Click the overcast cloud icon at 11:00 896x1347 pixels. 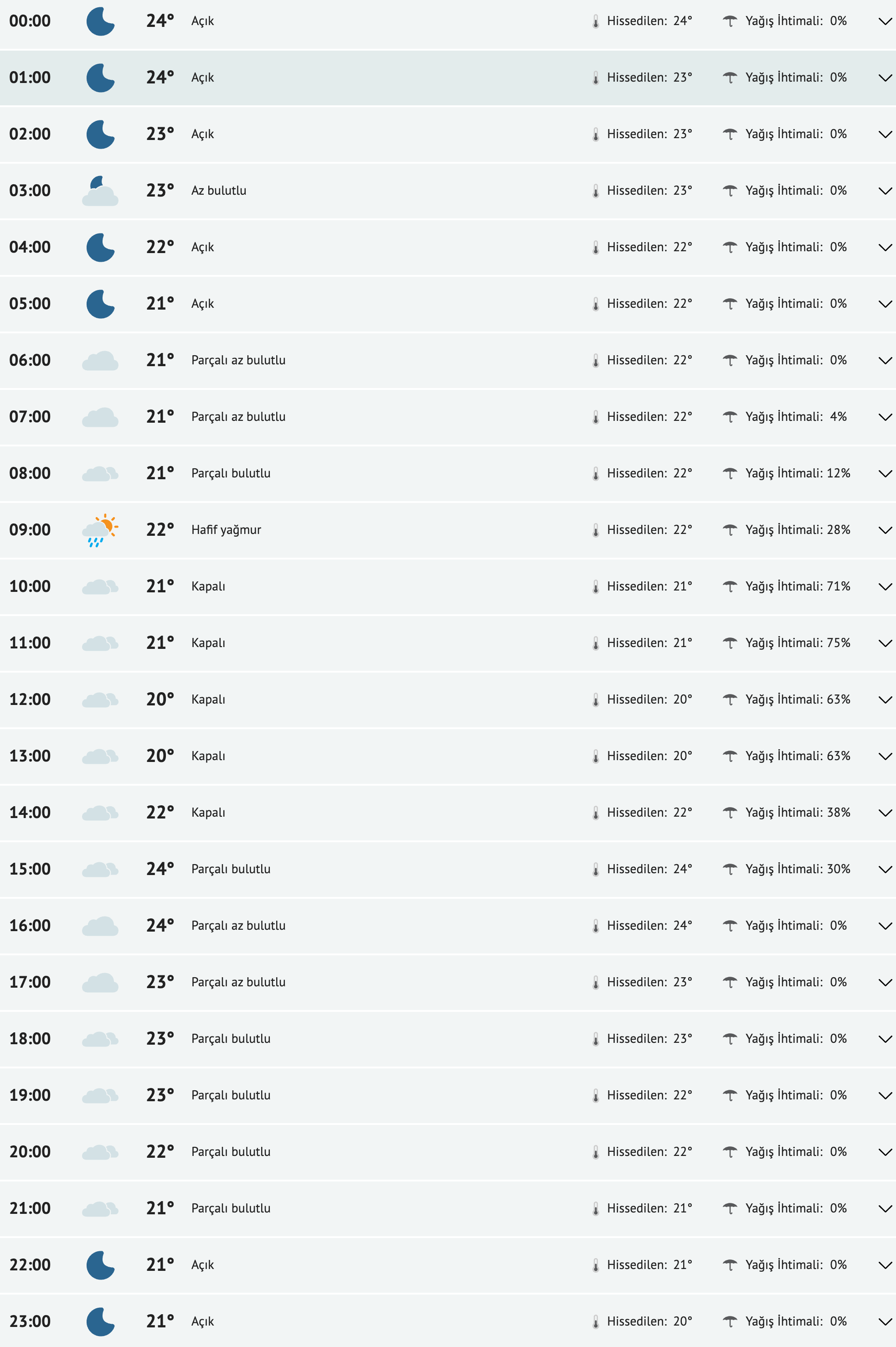click(100, 643)
